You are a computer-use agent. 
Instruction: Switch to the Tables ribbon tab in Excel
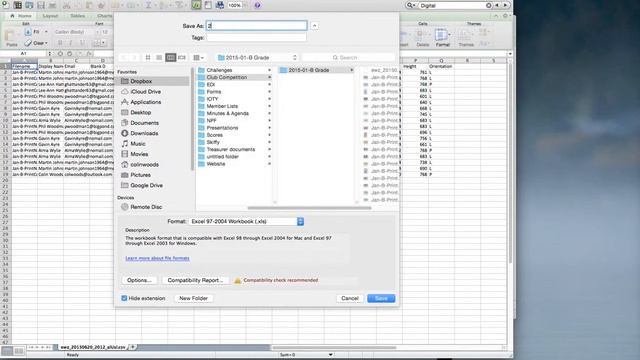pyautogui.click(x=78, y=16)
